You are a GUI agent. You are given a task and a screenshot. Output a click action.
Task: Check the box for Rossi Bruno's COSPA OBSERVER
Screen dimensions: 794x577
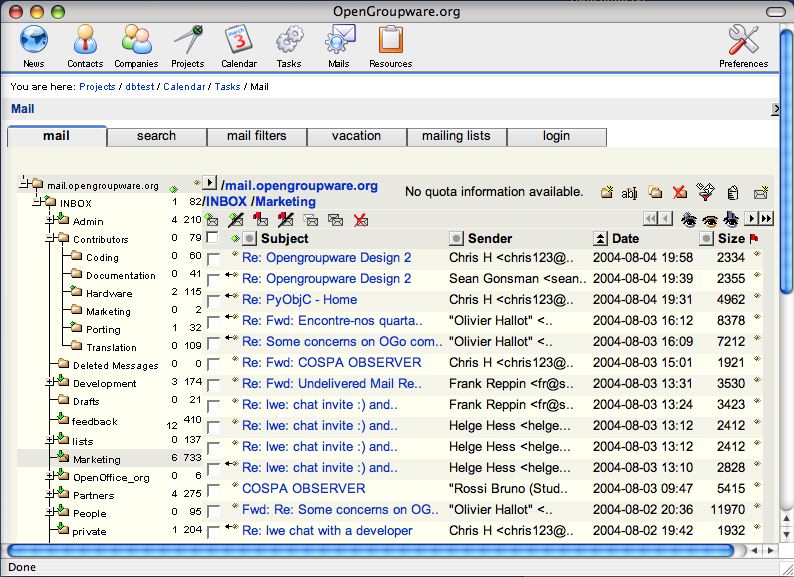tap(214, 490)
